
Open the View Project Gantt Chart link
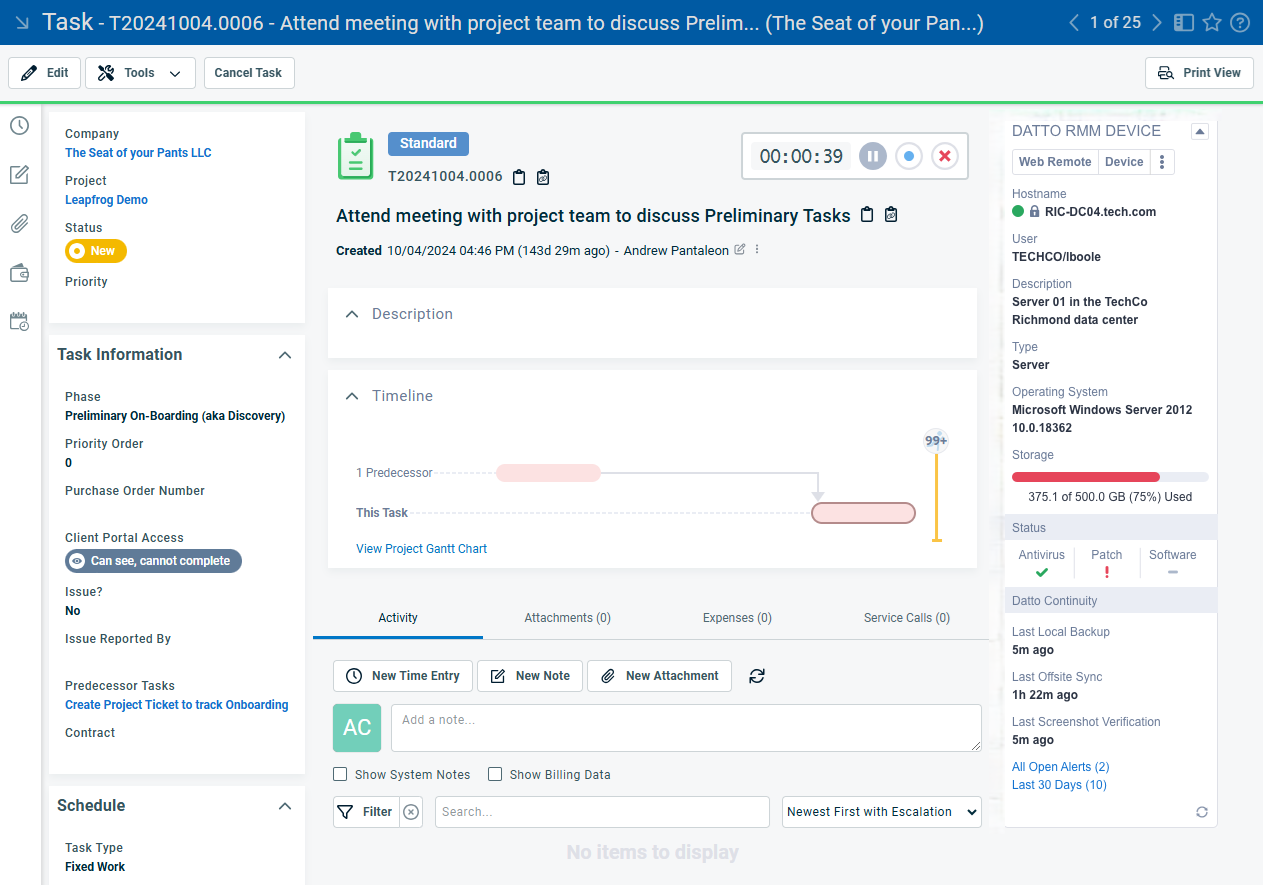(421, 548)
